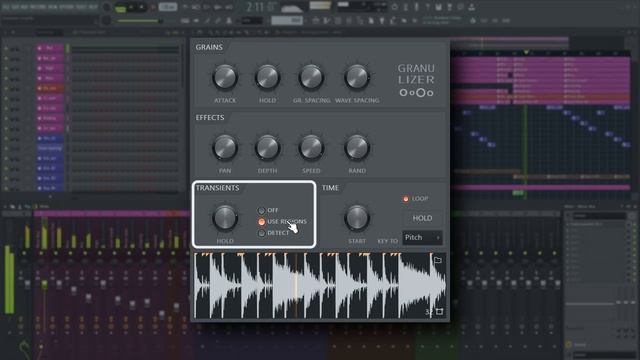Click the bit depth icon on waveform

click(439, 311)
